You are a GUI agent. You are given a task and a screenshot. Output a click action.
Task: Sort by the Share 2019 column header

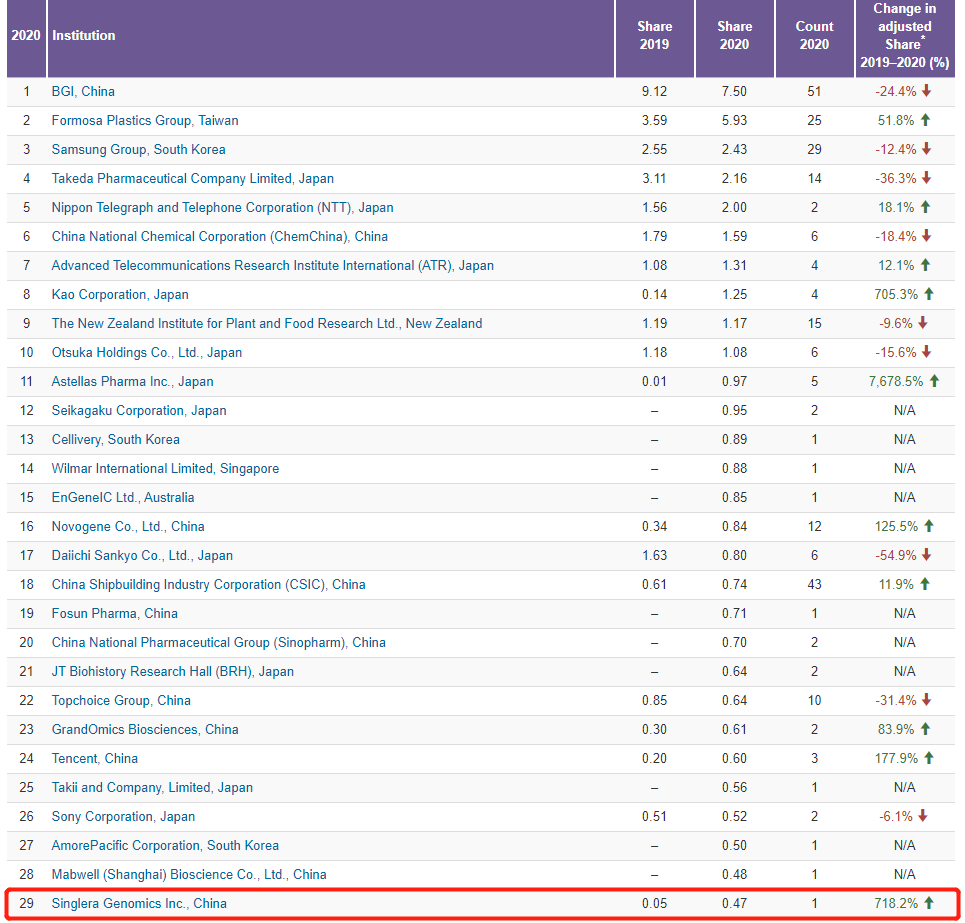tap(654, 36)
